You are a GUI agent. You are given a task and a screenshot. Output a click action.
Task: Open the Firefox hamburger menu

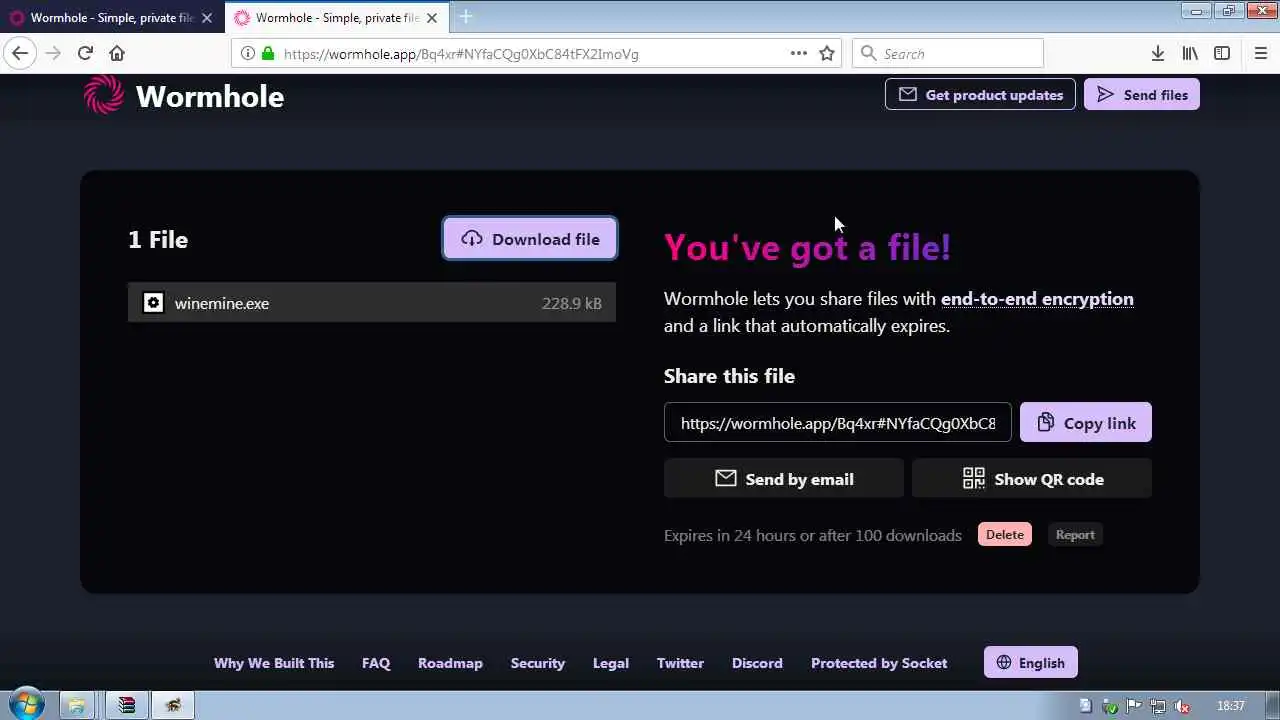[x=1261, y=54]
